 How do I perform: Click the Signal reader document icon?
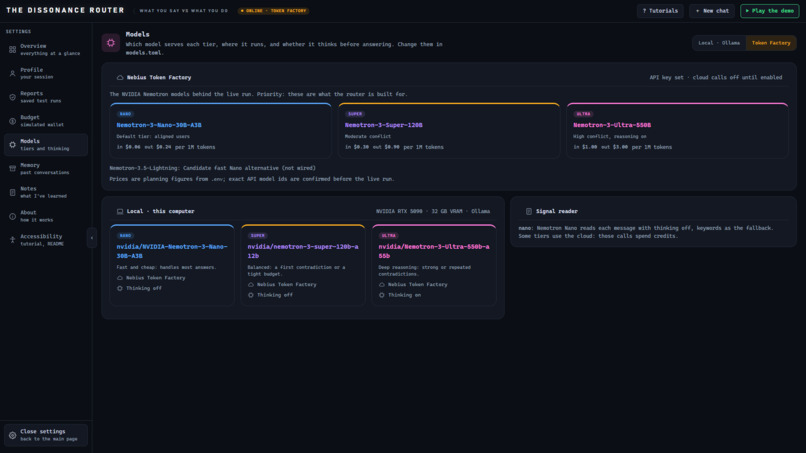point(528,211)
